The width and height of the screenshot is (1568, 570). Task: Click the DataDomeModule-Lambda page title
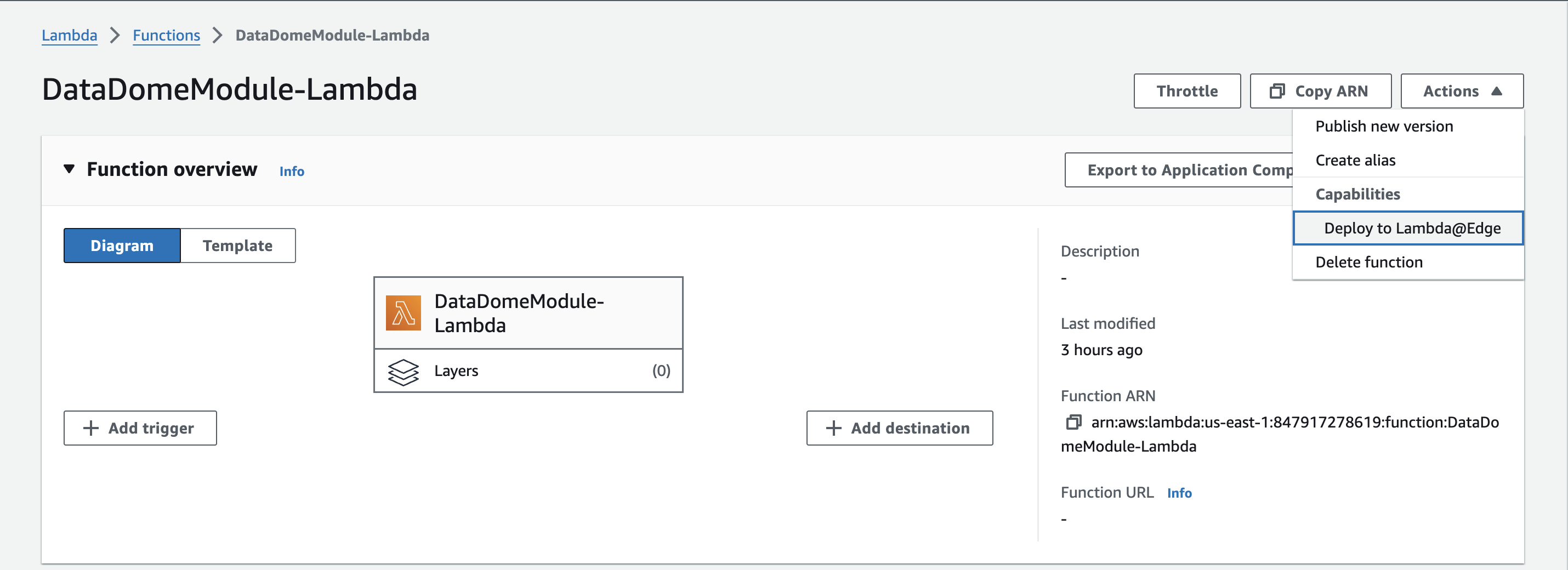point(230,89)
